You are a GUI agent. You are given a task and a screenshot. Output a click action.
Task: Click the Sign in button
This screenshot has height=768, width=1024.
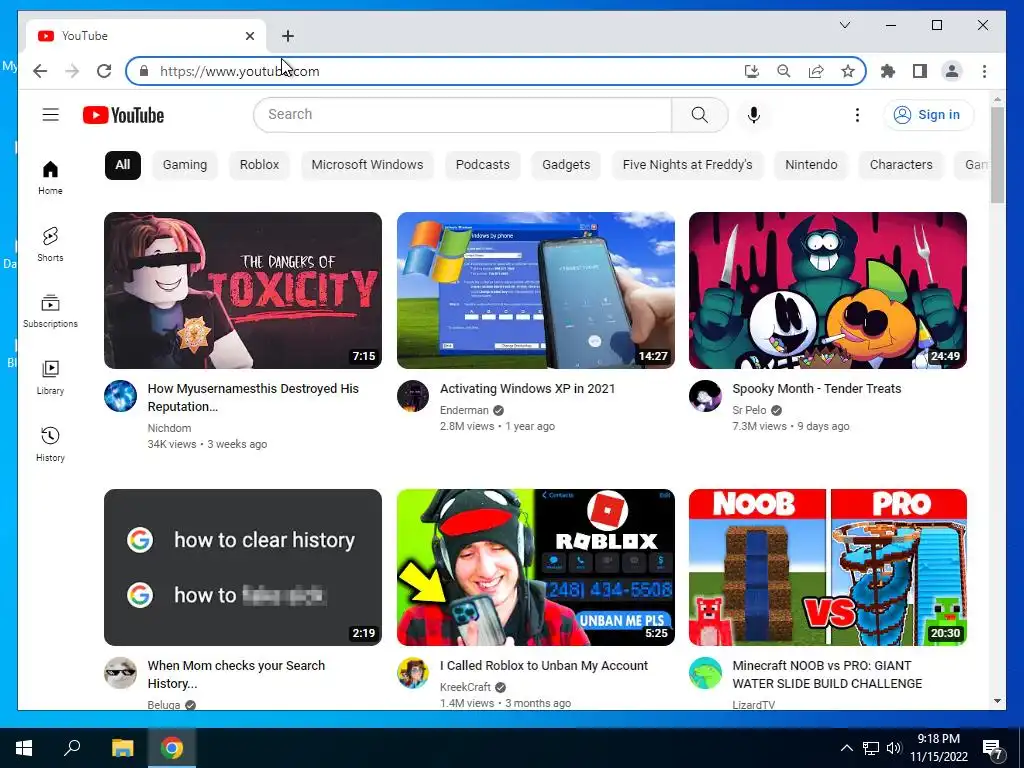coord(929,115)
